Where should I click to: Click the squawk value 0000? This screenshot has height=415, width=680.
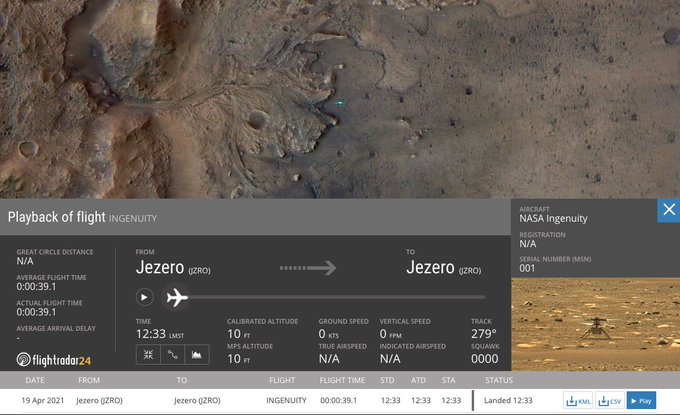(484, 359)
